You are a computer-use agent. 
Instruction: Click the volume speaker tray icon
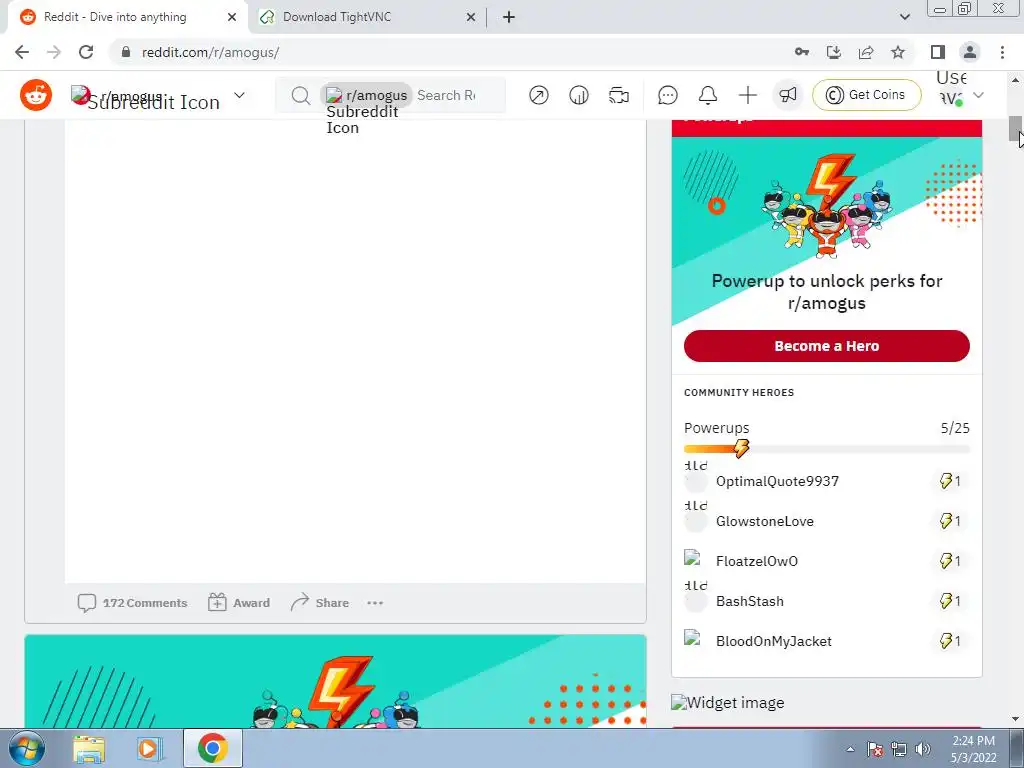[x=923, y=749]
